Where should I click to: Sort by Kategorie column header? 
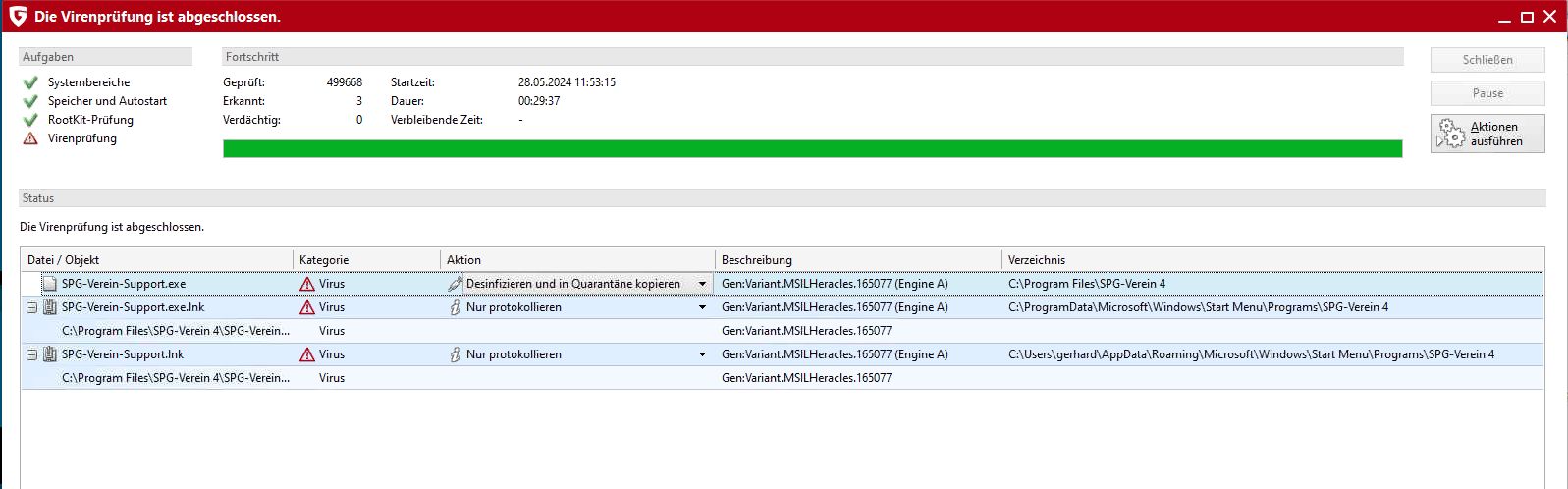point(366,260)
